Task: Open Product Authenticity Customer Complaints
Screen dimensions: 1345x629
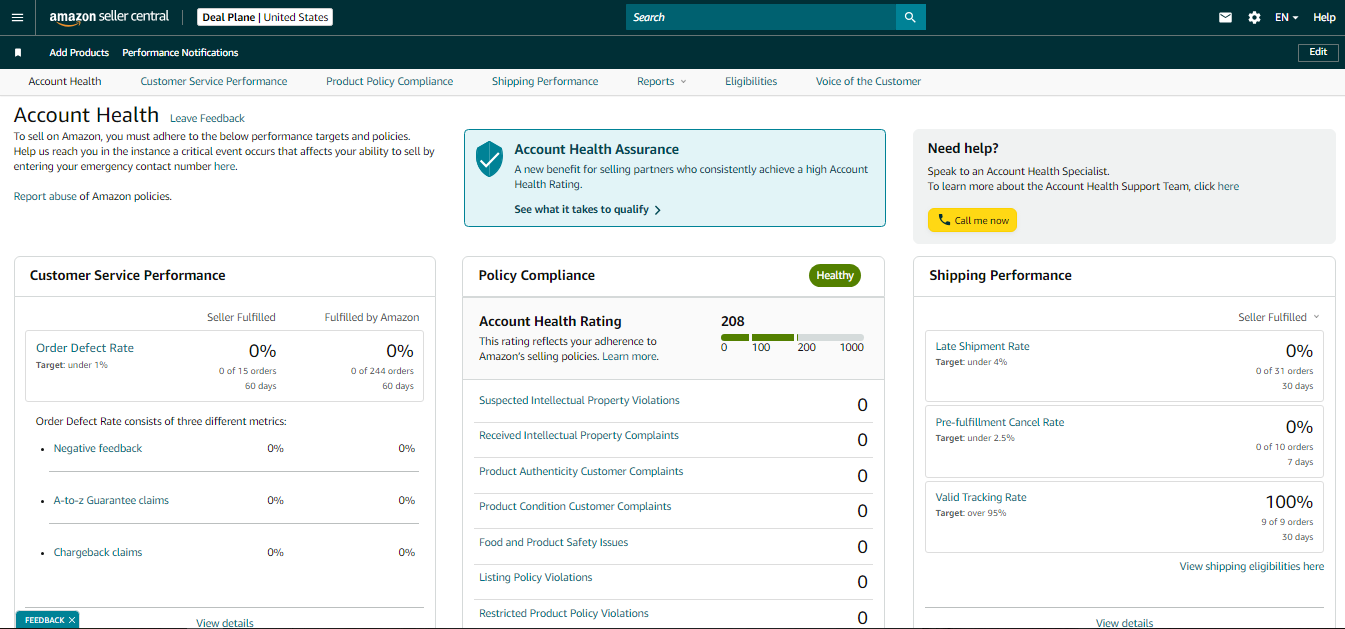Action: [x=581, y=471]
